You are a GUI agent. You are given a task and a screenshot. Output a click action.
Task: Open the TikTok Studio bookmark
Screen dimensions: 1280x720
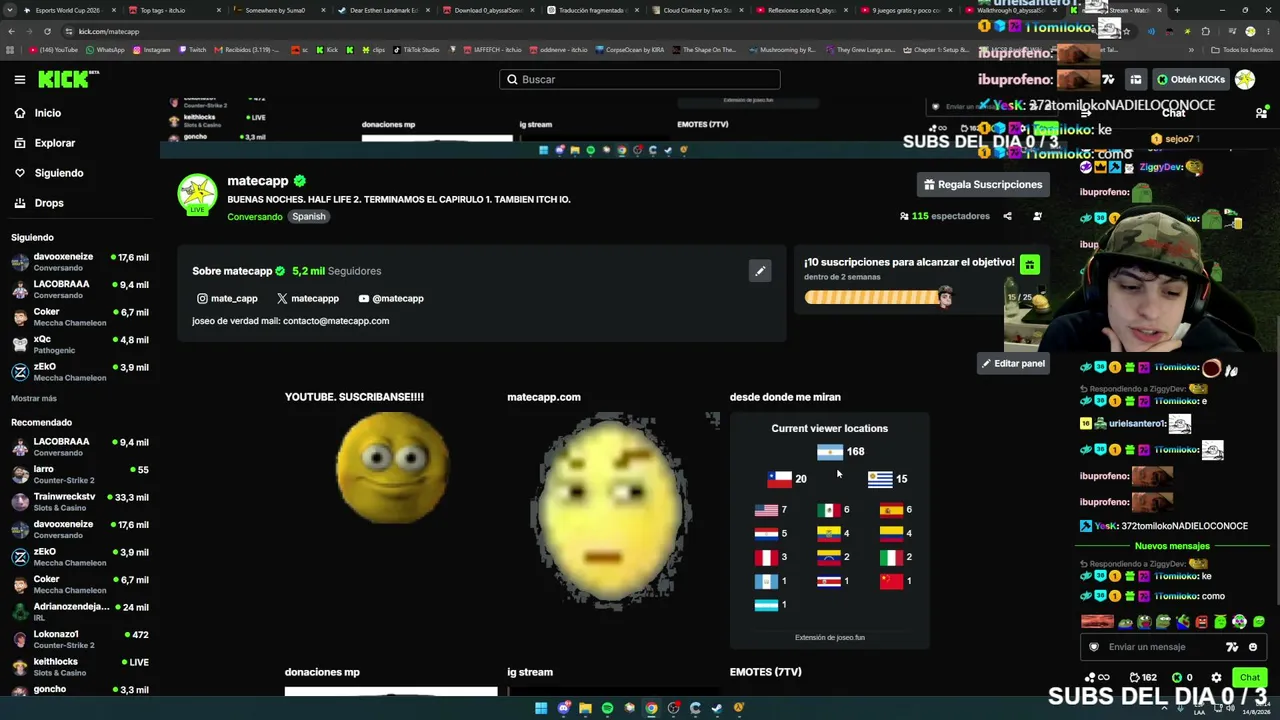pos(416,50)
